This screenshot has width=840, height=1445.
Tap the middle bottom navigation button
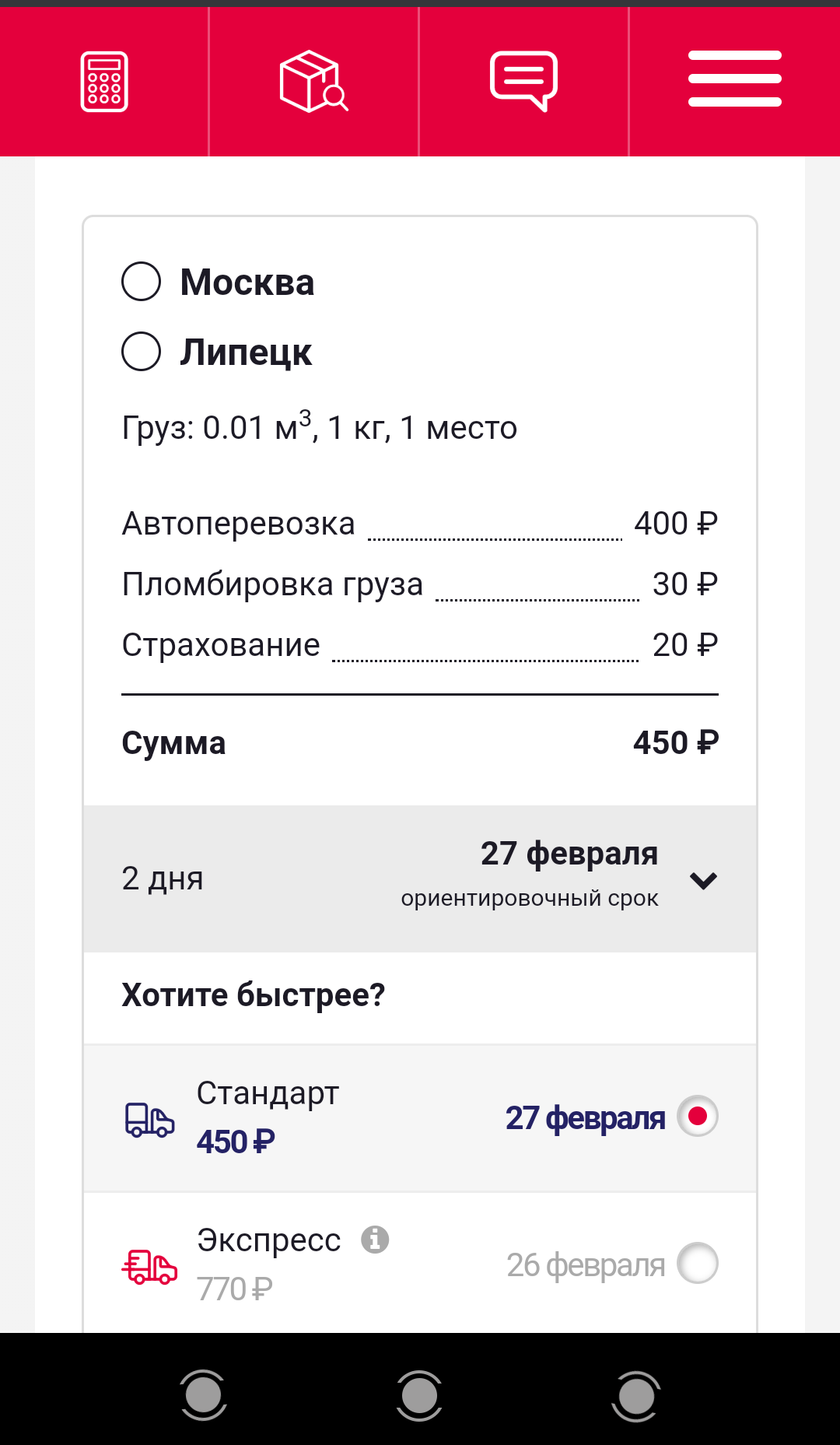419,1395
